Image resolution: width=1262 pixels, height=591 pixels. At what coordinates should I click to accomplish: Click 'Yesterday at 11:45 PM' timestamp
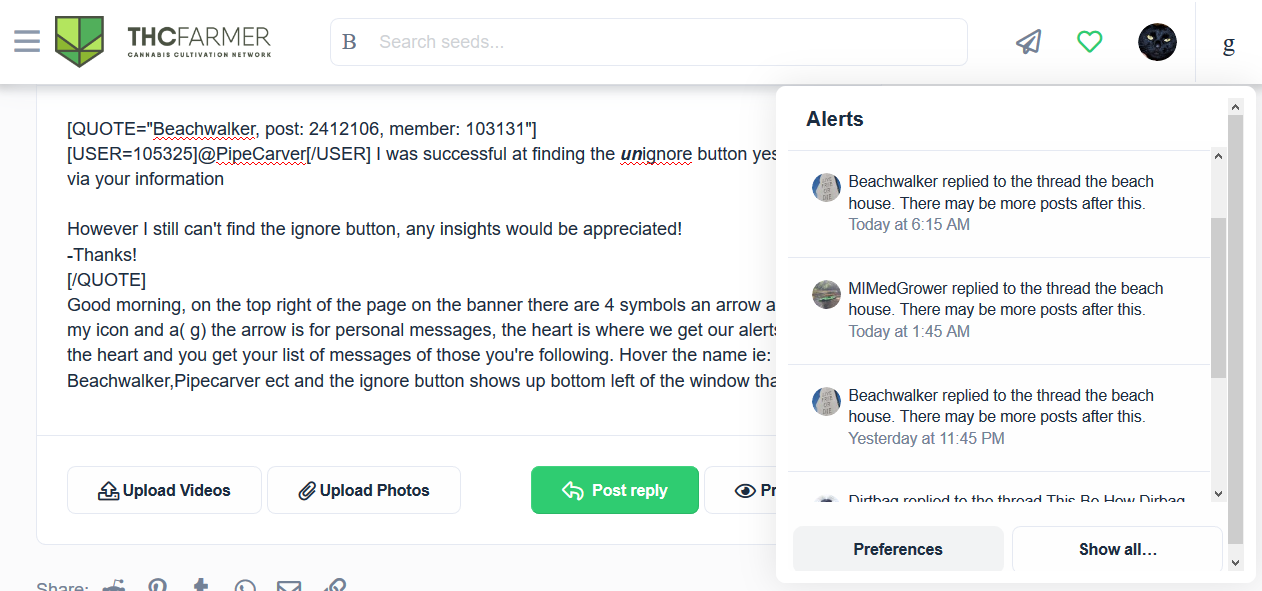tap(926, 438)
